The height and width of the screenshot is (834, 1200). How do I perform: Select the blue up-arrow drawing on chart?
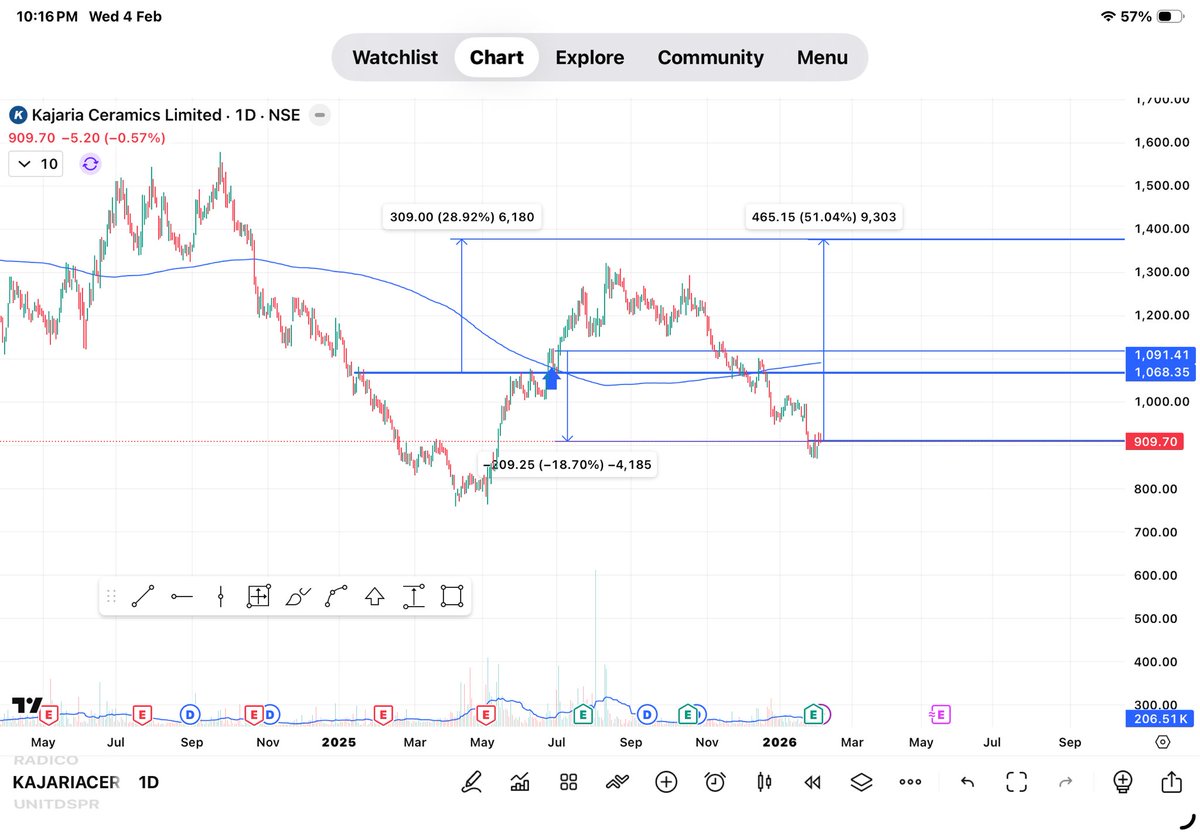[551, 377]
